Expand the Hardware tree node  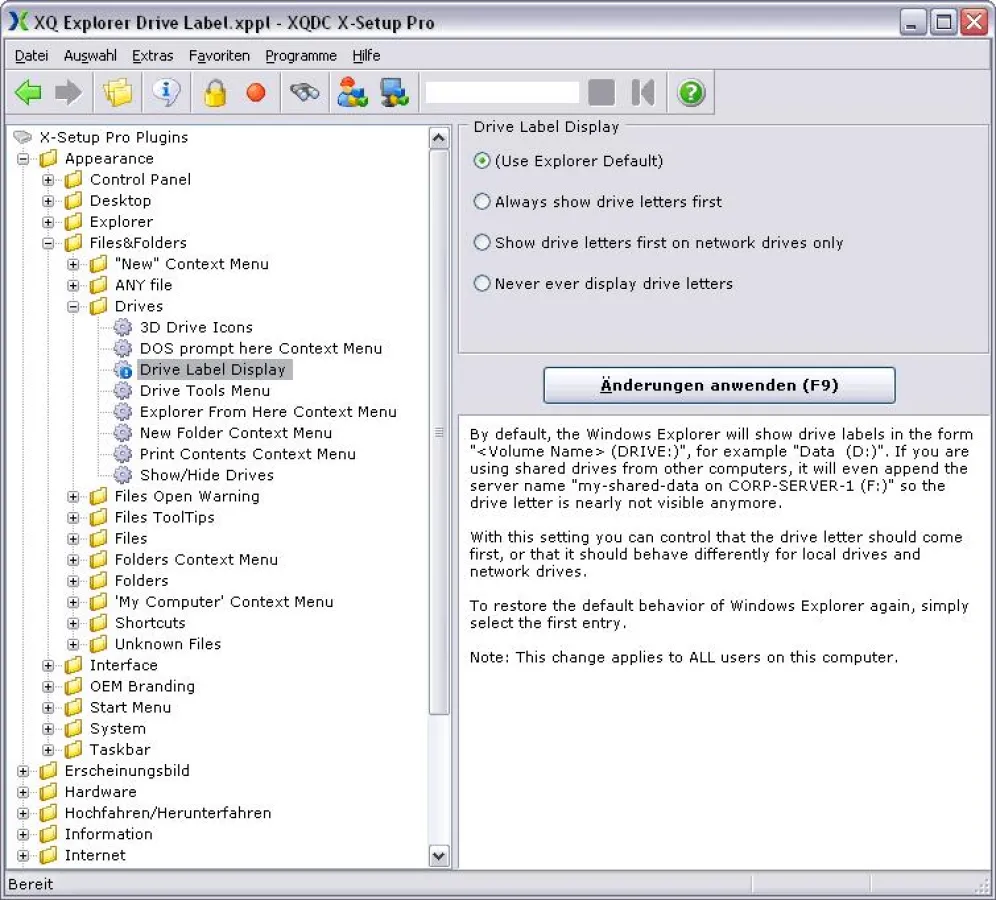pyautogui.click(x=23, y=792)
